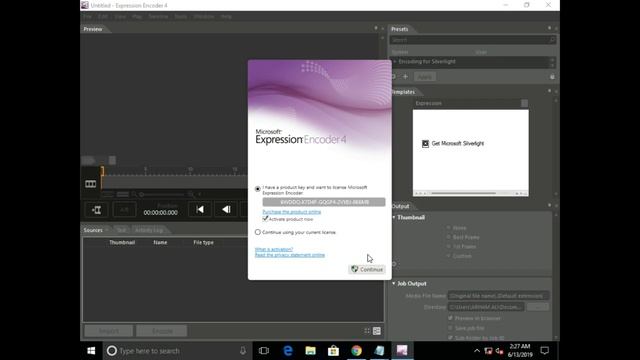Viewport: 640px width, 360px height.
Task: Select the Best Frame thumbnail option
Action: point(449,237)
